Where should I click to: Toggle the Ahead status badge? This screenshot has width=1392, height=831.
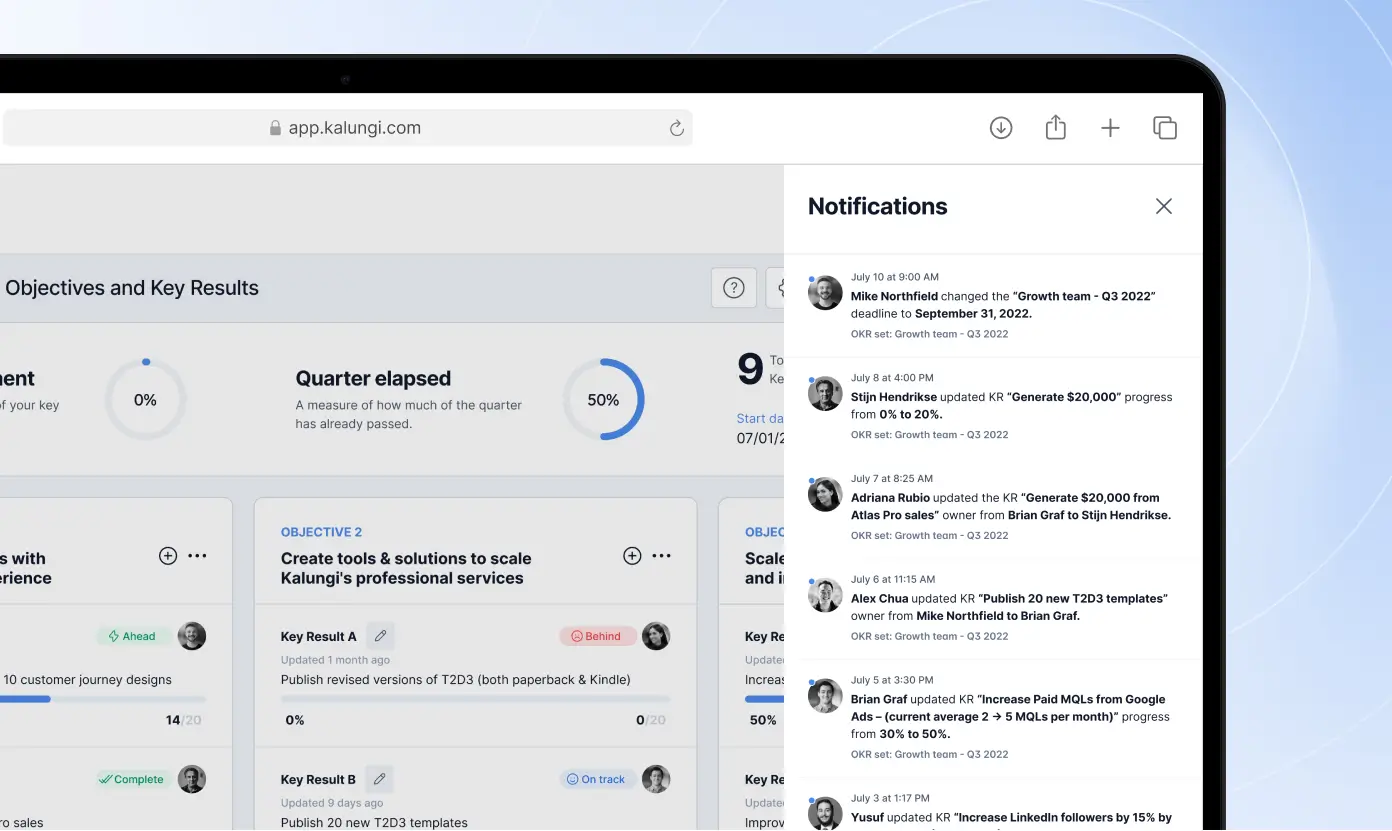131,635
